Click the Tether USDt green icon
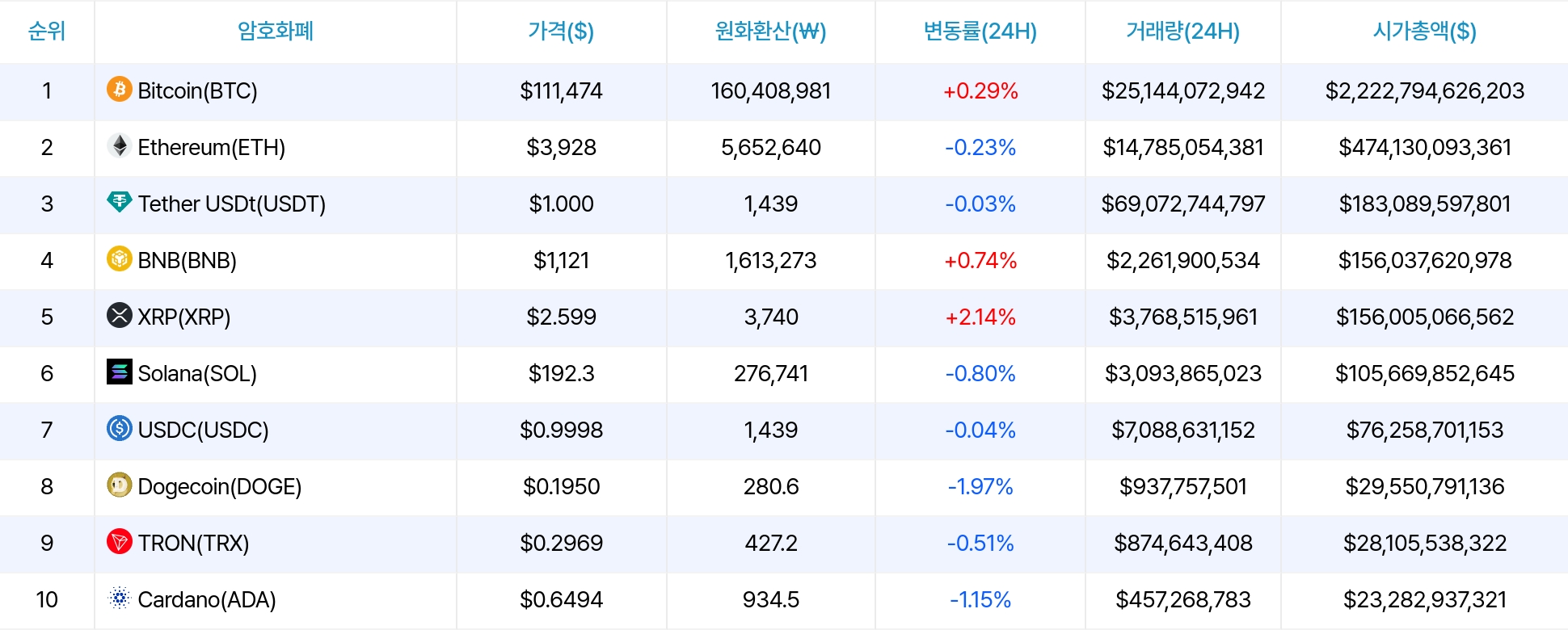The image size is (1568, 630). (120, 202)
